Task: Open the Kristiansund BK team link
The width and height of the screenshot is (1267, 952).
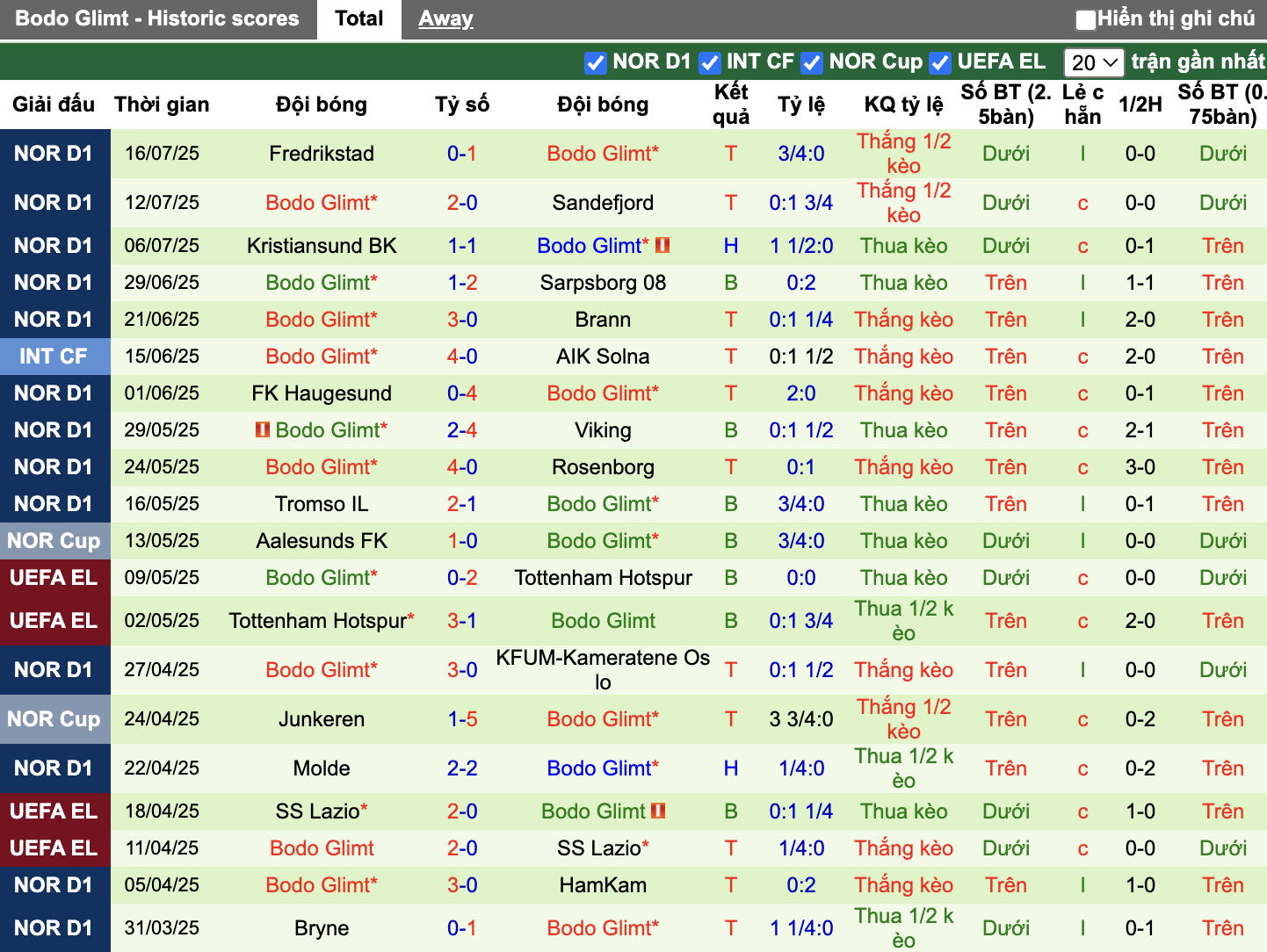Action: (x=322, y=246)
